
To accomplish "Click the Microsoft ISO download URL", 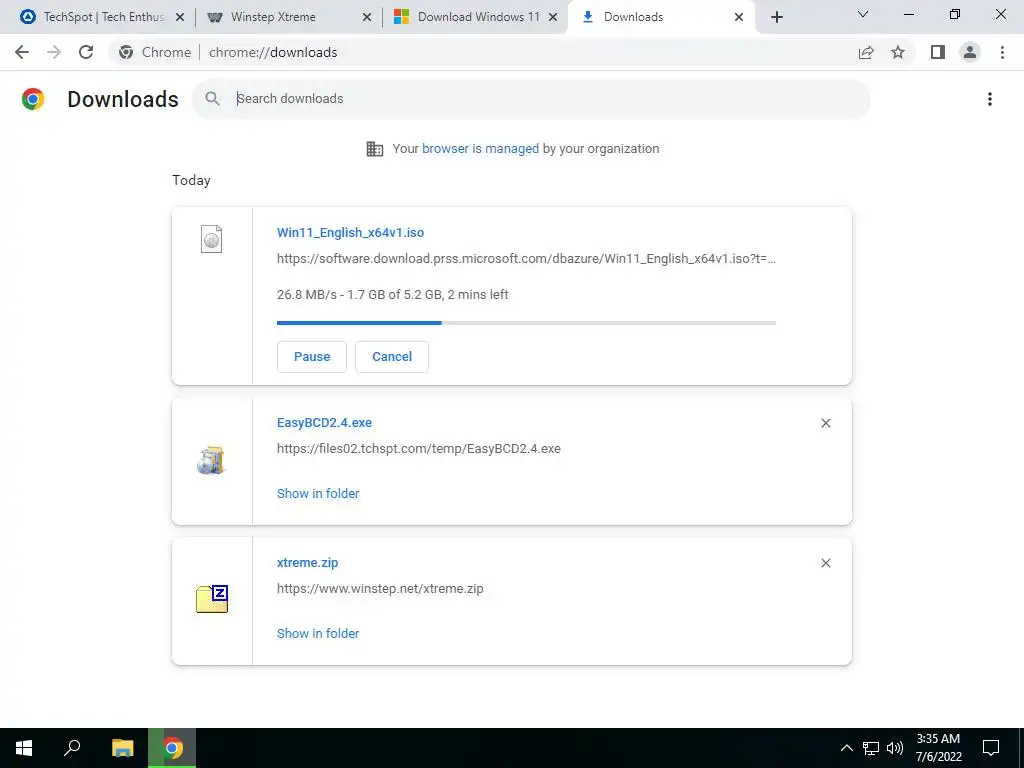I will pos(526,259).
